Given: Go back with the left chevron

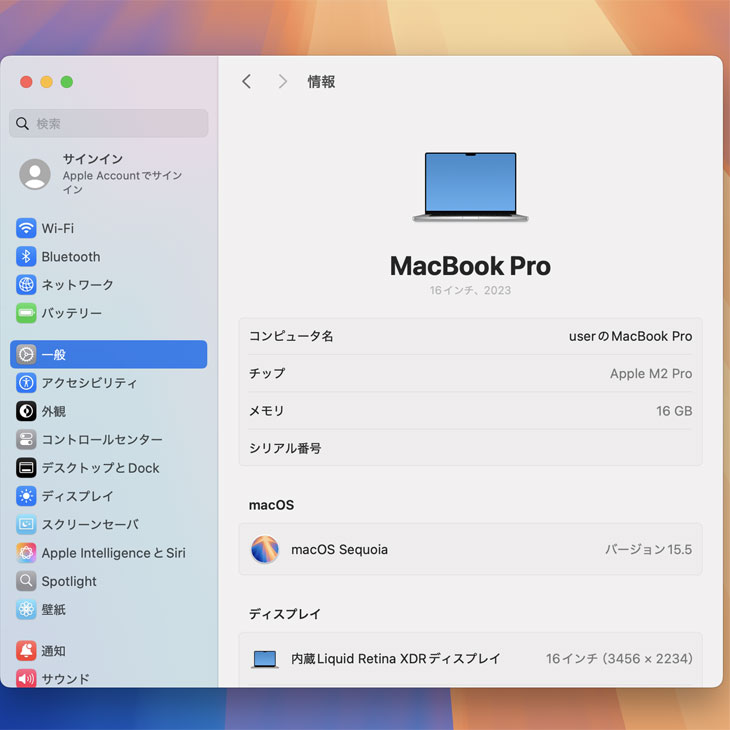Looking at the screenshot, I should tap(247, 81).
